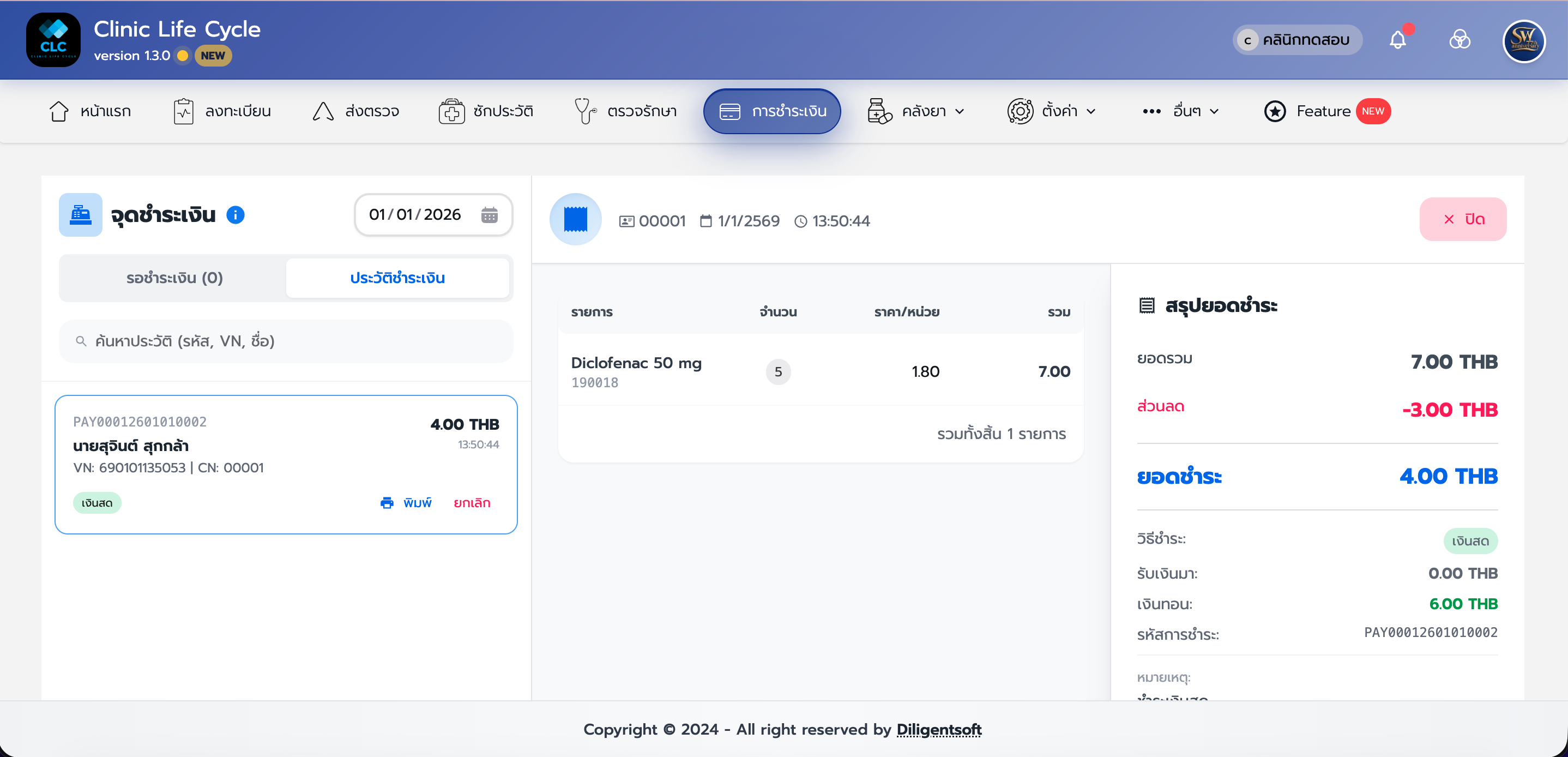Select the ประวัติชำระเงิน tab

(x=397, y=278)
